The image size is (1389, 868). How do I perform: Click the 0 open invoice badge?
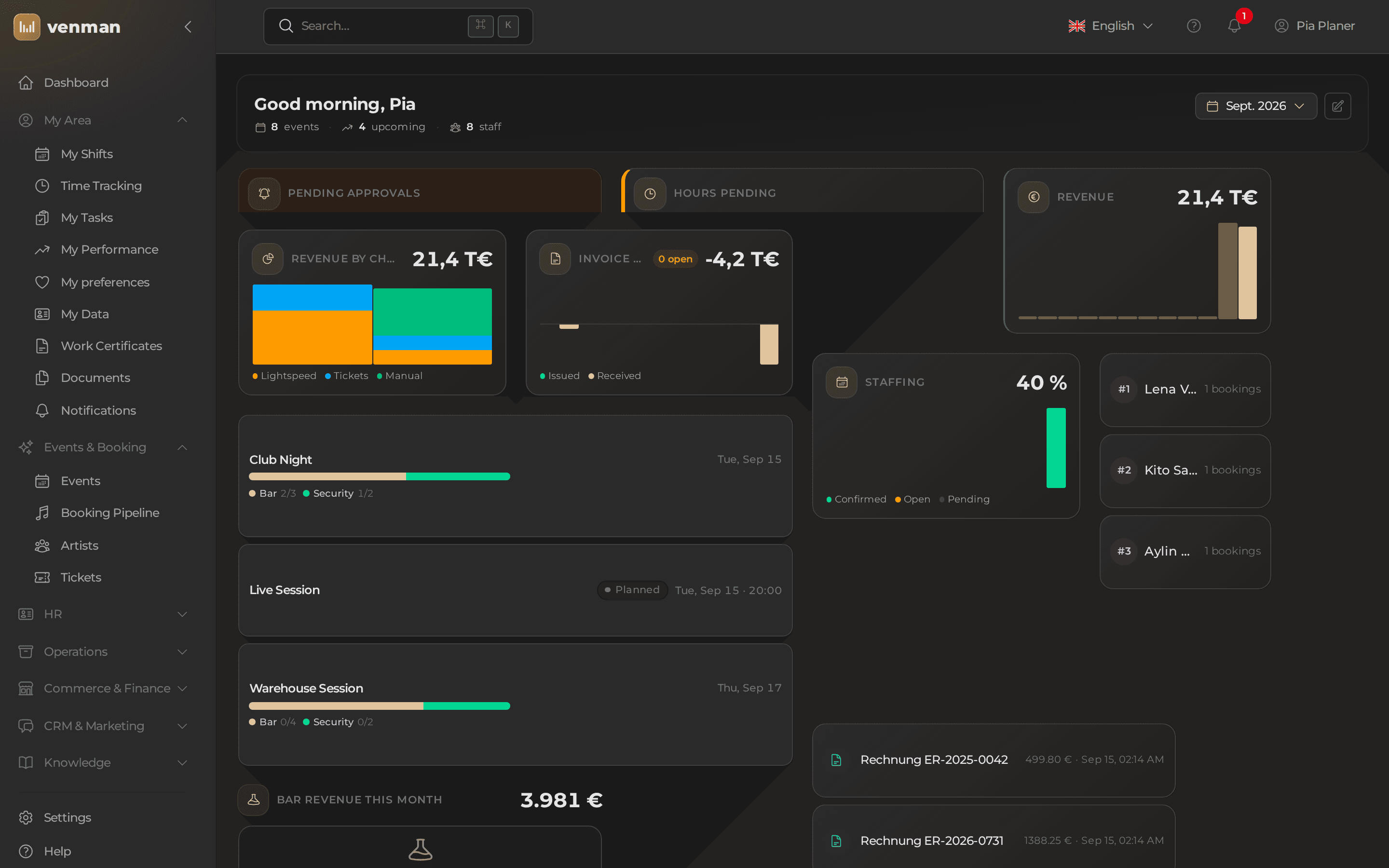click(x=675, y=259)
